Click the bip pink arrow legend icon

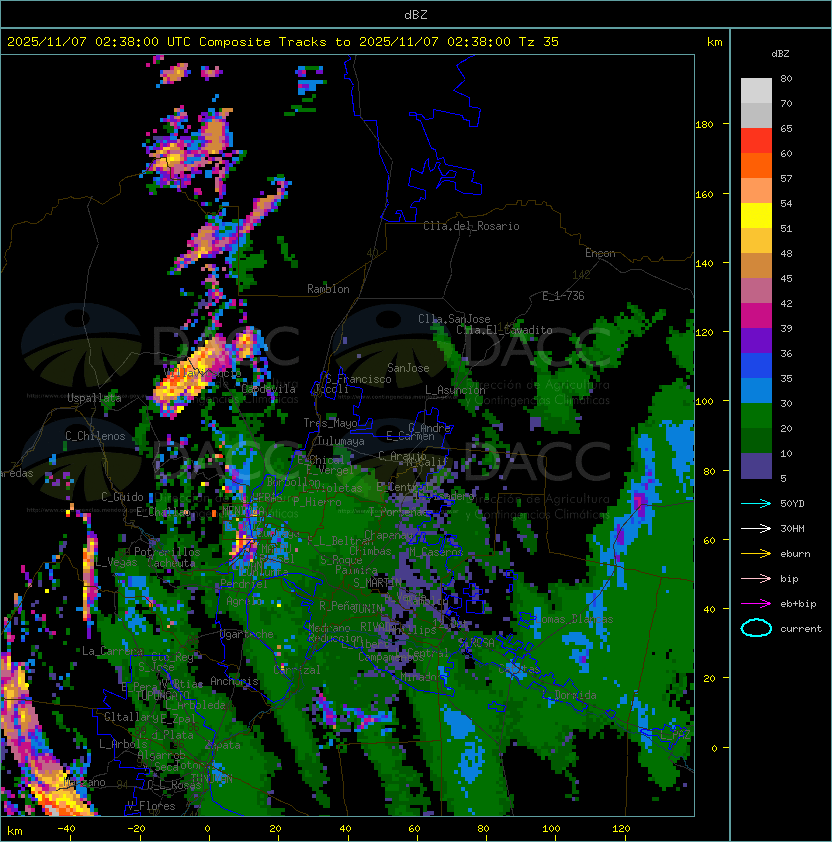[756, 579]
